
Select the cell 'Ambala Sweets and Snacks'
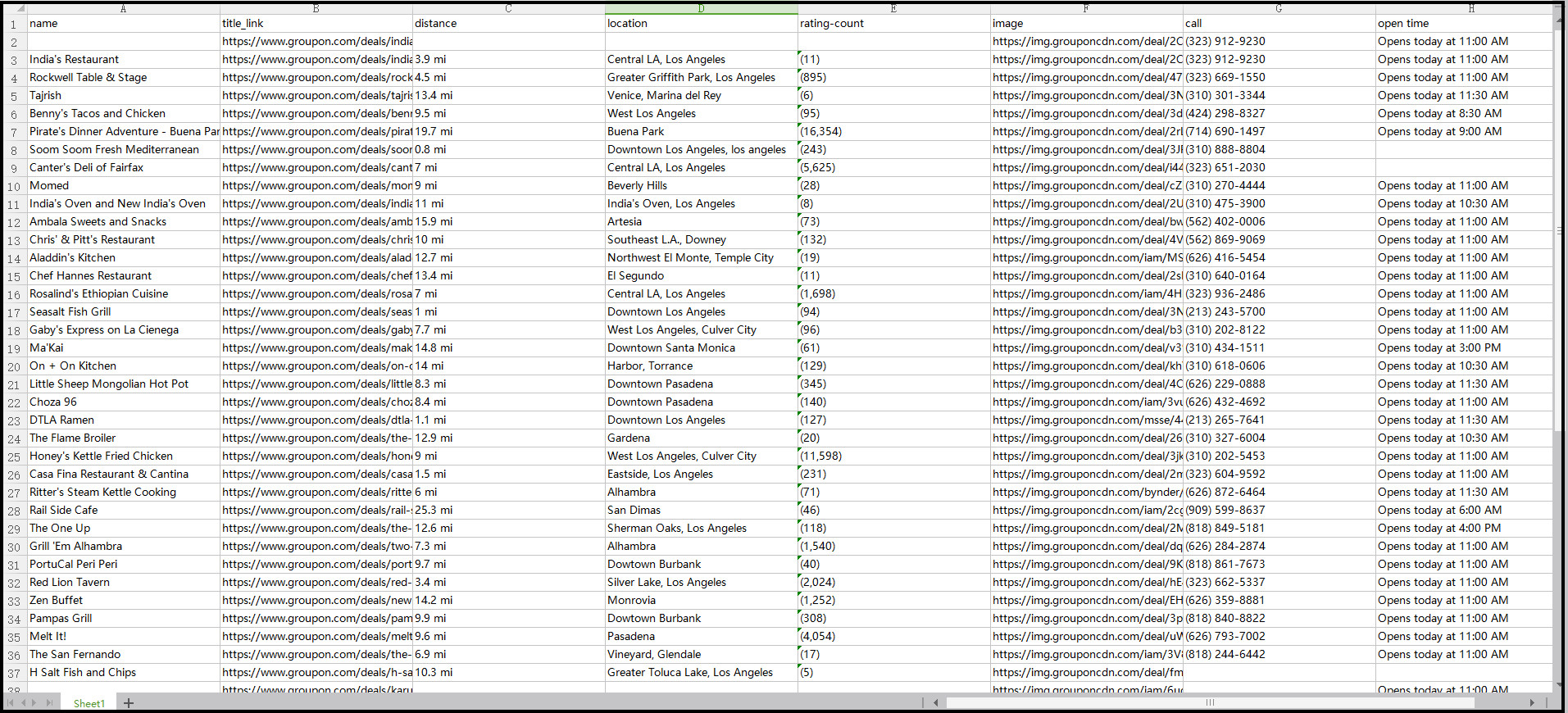click(x=123, y=222)
